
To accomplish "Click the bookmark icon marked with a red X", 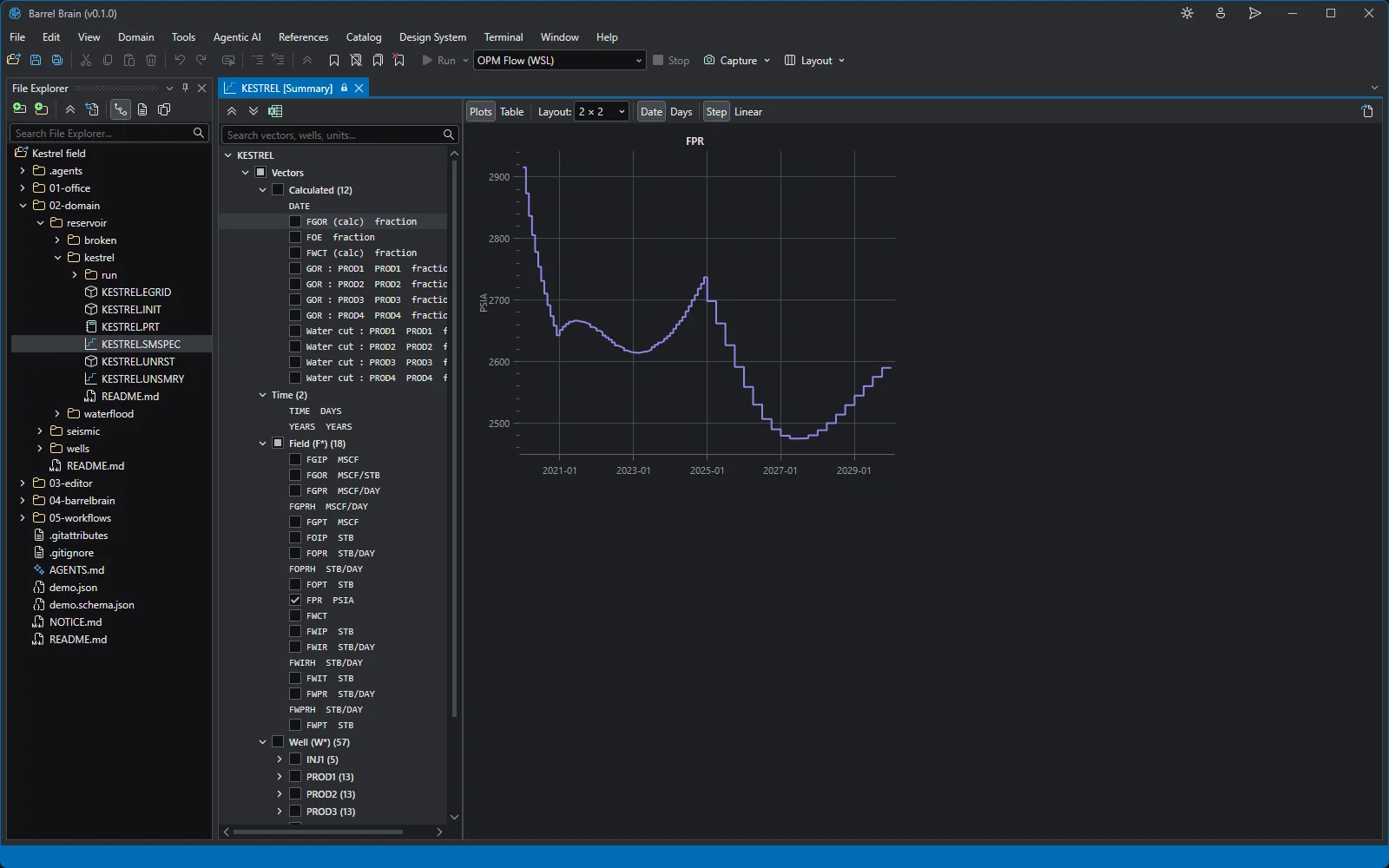I will click(x=399, y=60).
